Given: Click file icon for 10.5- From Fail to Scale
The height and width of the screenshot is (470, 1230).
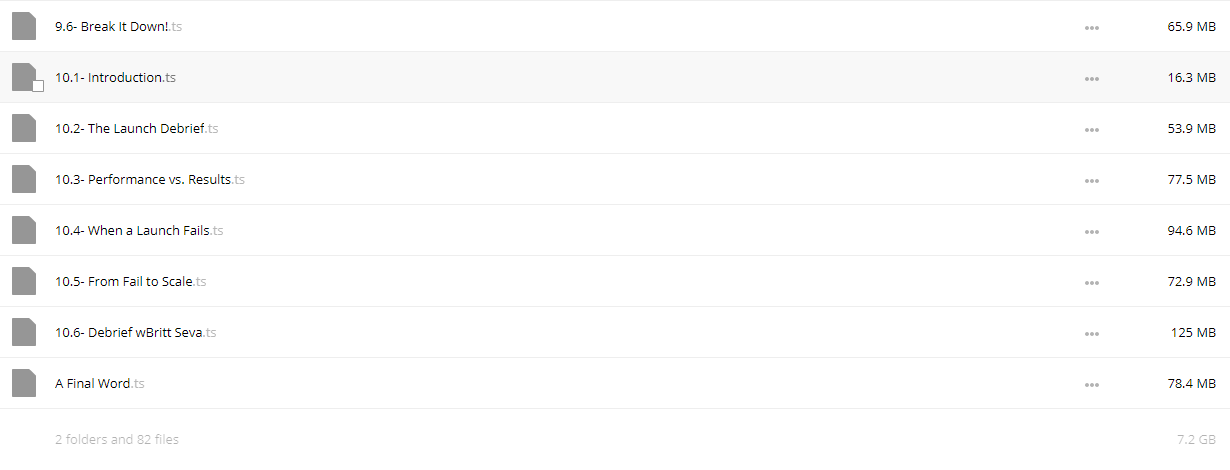Looking at the screenshot, I should coord(24,281).
